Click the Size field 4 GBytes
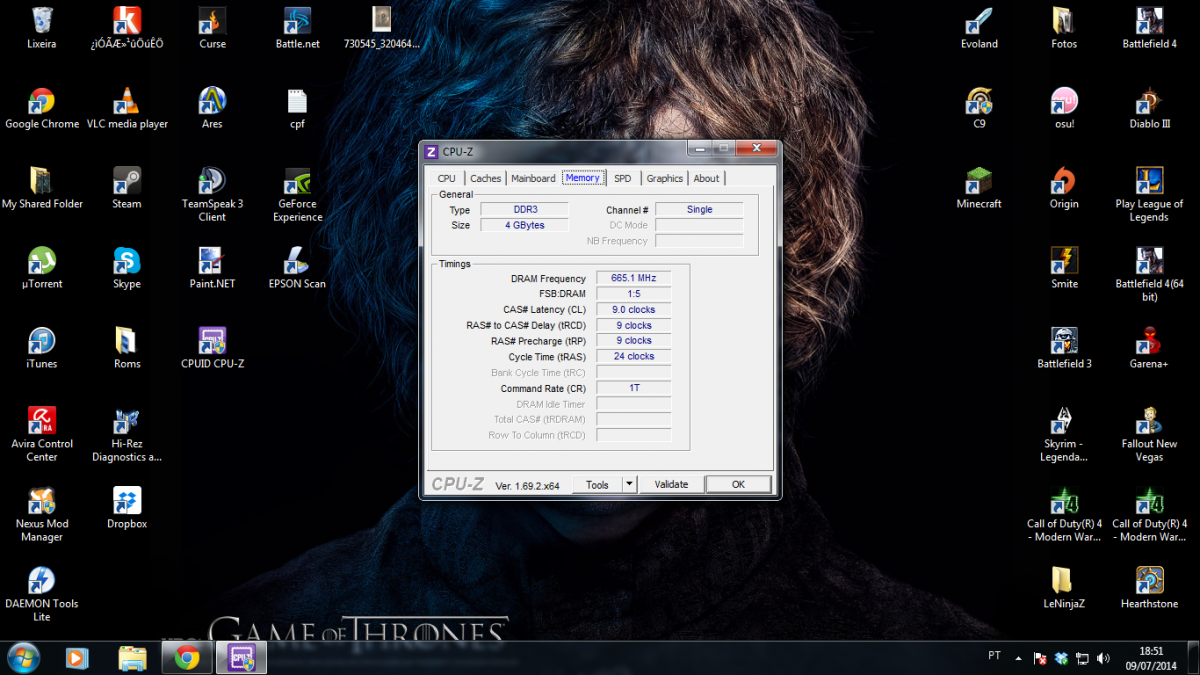The height and width of the screenshot is (675, 1200). click(524, 225)
